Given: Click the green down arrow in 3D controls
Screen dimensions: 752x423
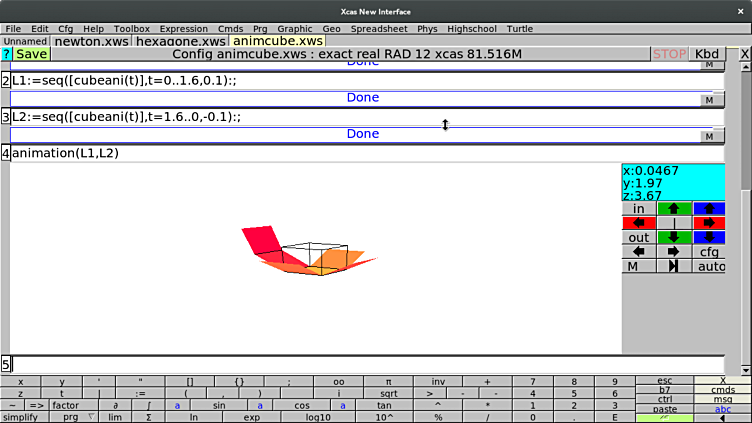Looking at the screenshot, I should point(673,238).
